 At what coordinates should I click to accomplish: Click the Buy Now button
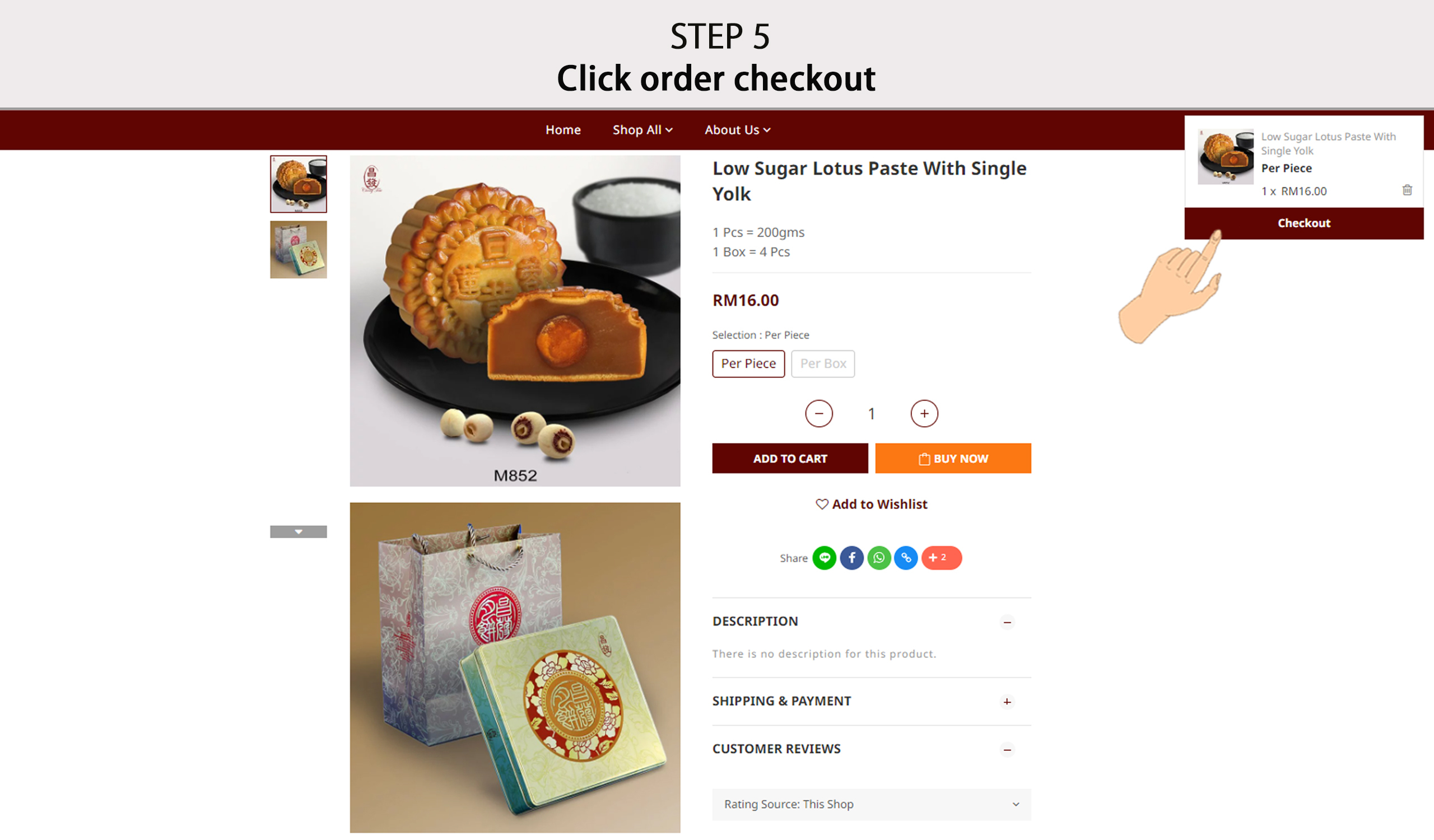coord(953,459)
